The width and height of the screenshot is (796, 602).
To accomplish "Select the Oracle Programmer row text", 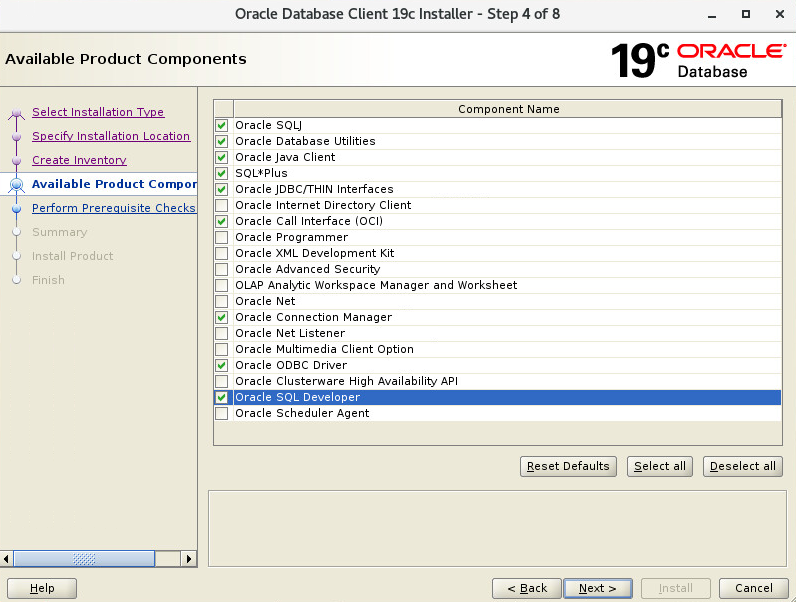I will [x=291, y=237].
